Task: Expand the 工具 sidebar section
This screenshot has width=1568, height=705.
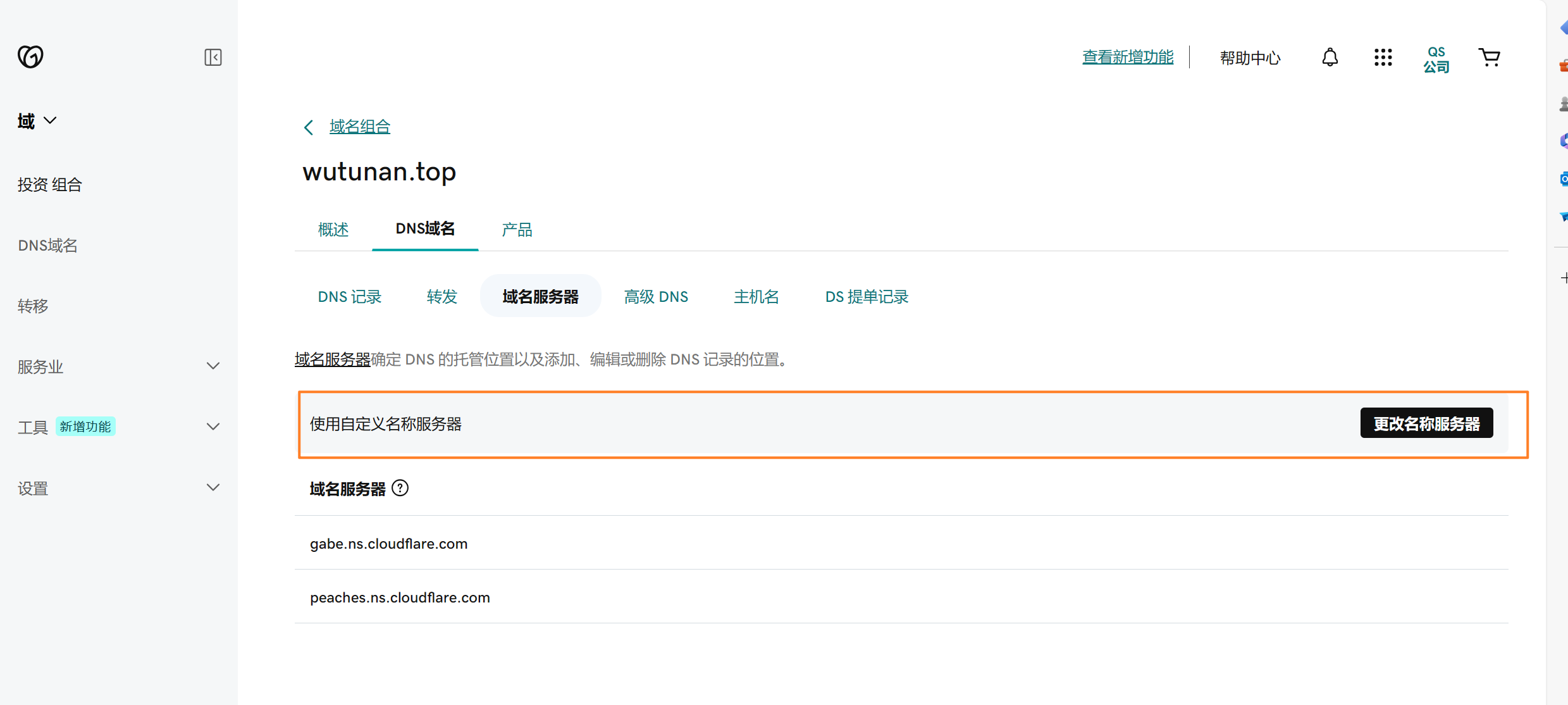Action: click(213, 427)
